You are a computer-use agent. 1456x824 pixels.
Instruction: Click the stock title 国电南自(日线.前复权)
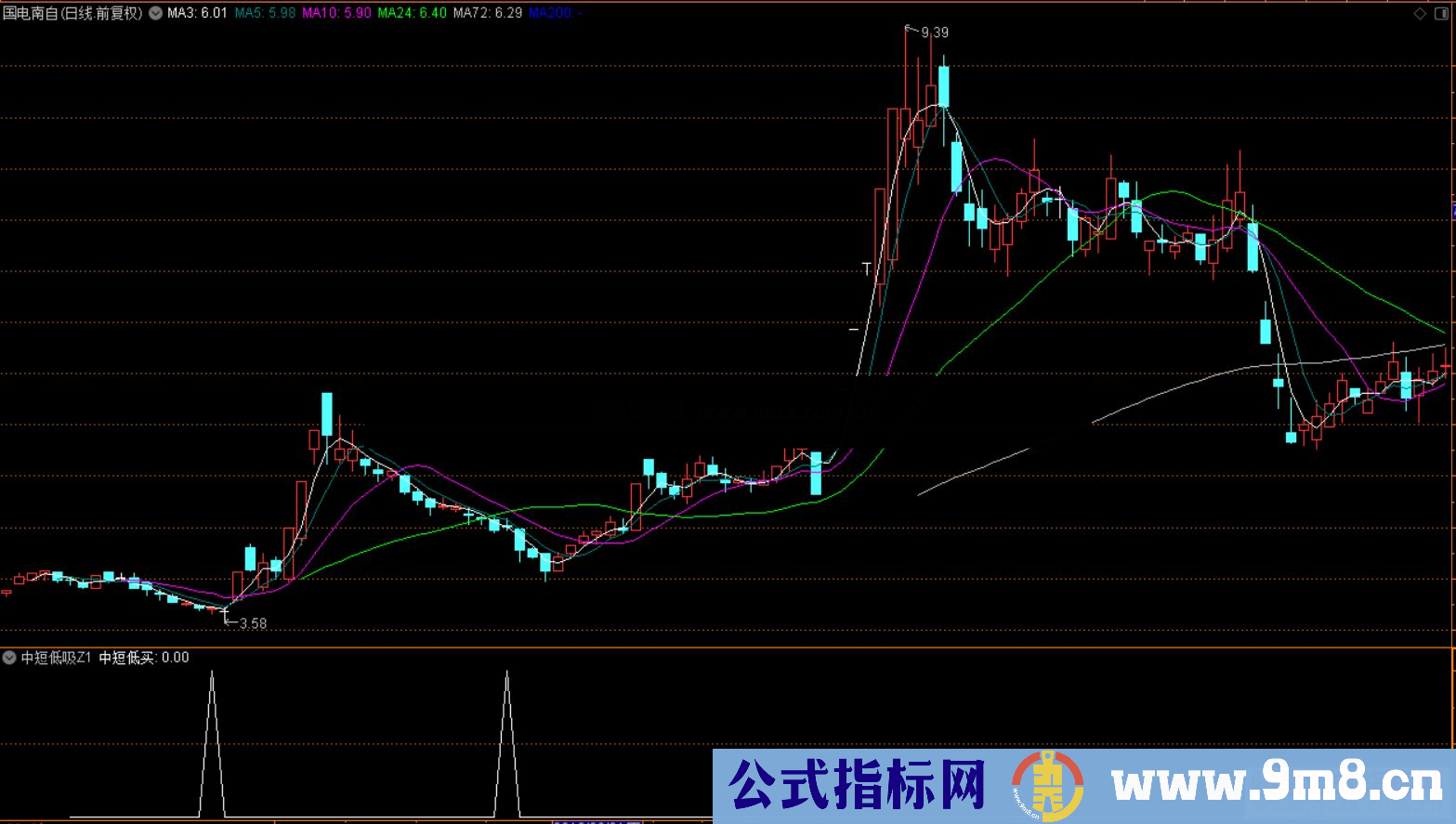pyautogui.click(x=72, y=13)
